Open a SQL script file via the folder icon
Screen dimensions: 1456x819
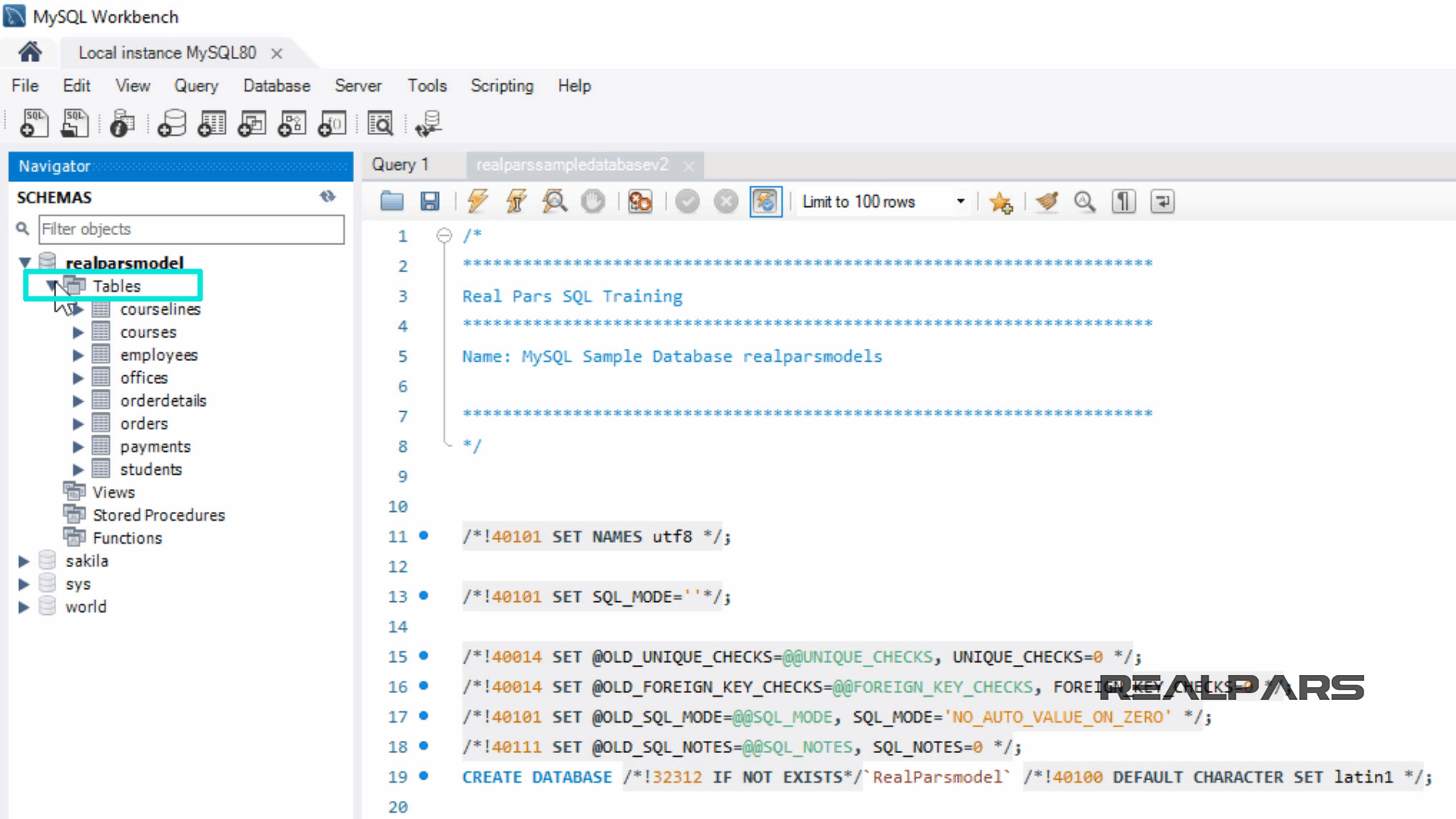pyautogui.click(x=392, y=202)
